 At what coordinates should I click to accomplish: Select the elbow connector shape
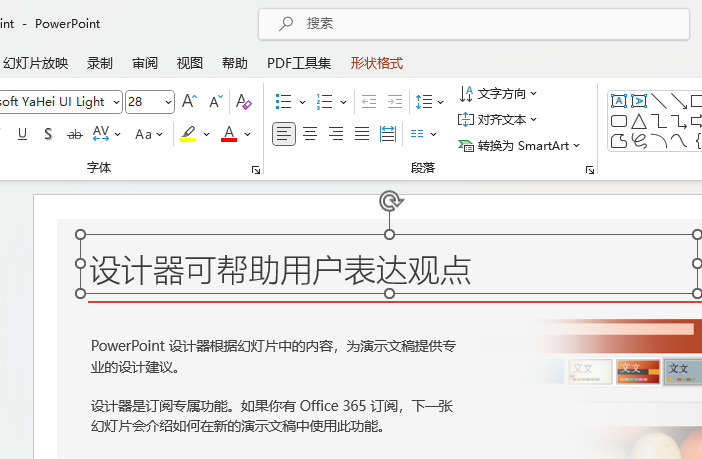(x=659, y=121)
